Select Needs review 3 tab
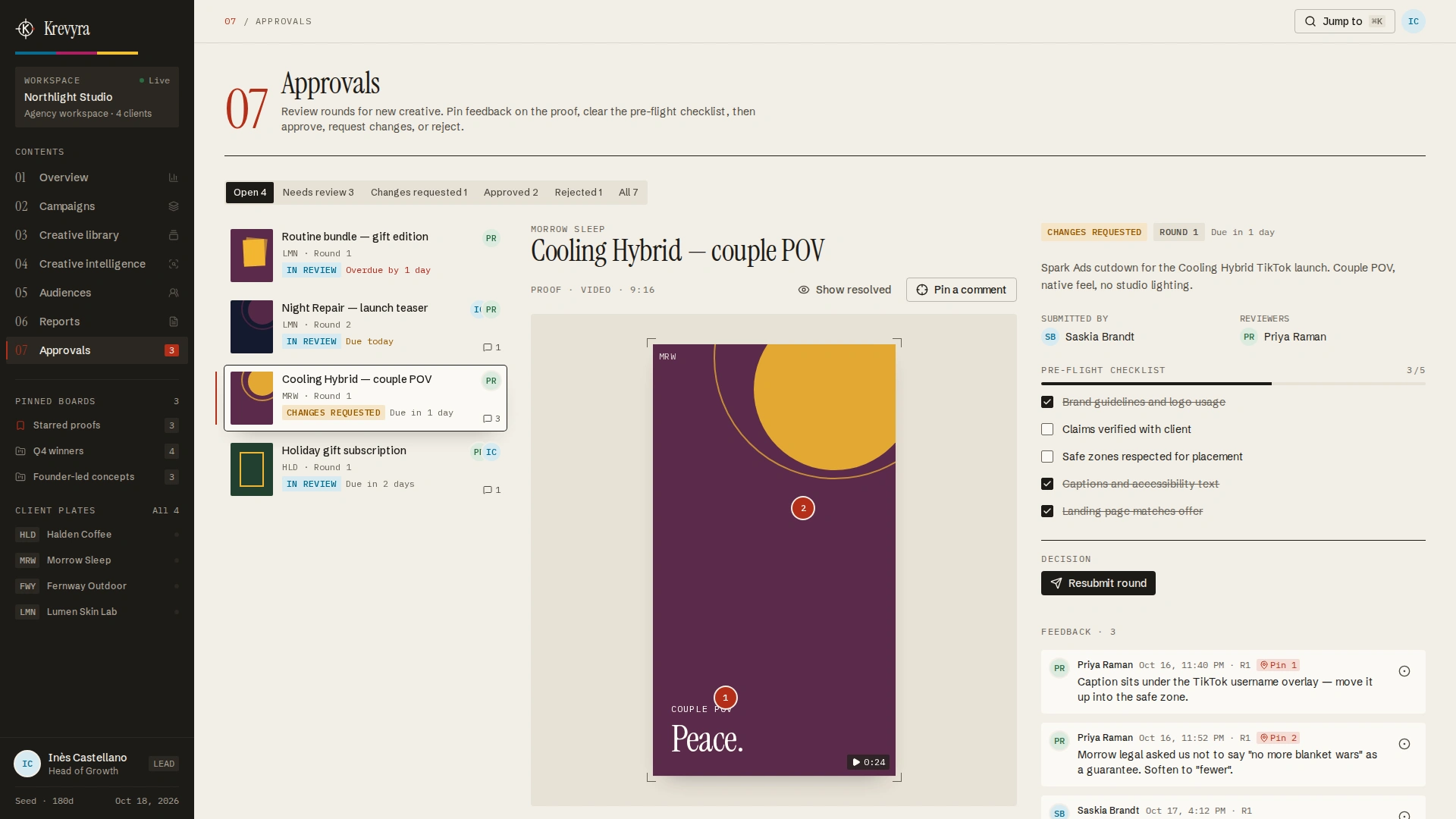Viewport: 1456px width, 819px height. click(318, 193)
